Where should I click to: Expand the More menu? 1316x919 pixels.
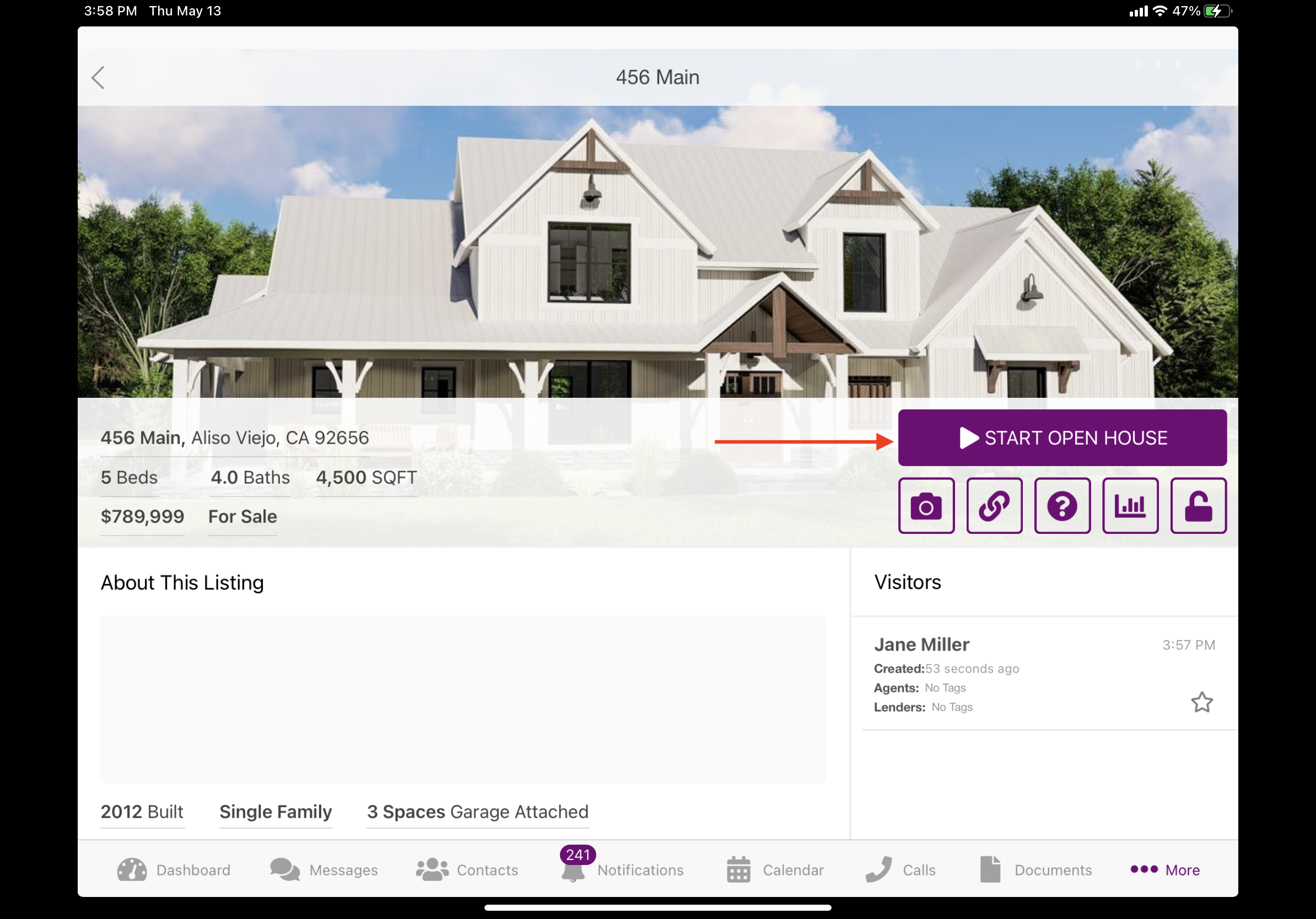point(1164,869)
